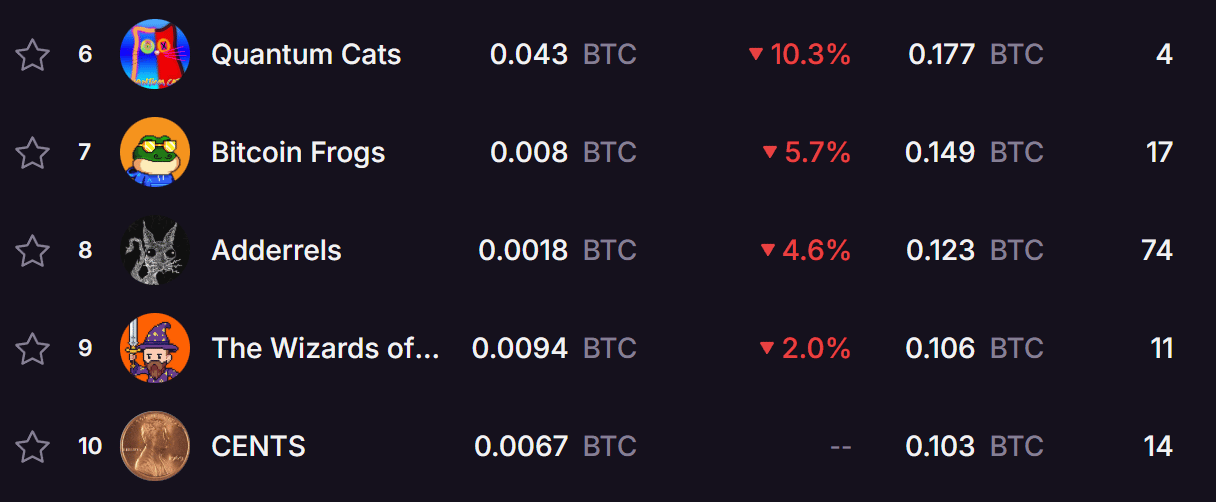
Task: Open the CENTS collection link
Action: (x=258, y=446)
